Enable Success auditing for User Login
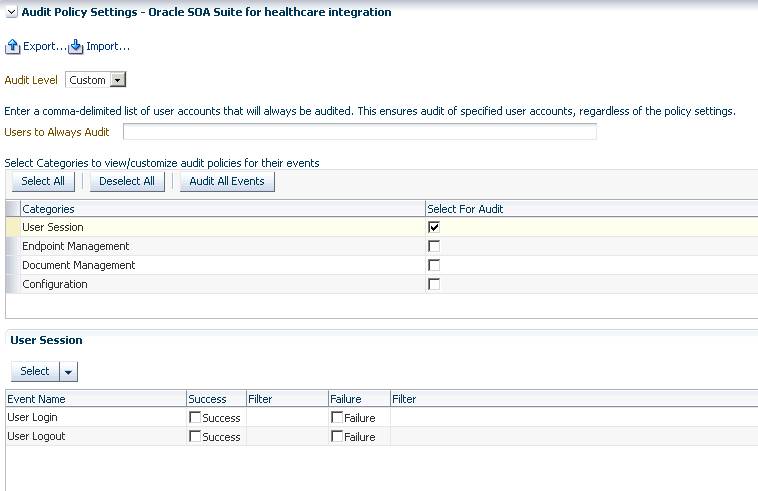Viewport: 758px width, 491px height. point(195,417)
